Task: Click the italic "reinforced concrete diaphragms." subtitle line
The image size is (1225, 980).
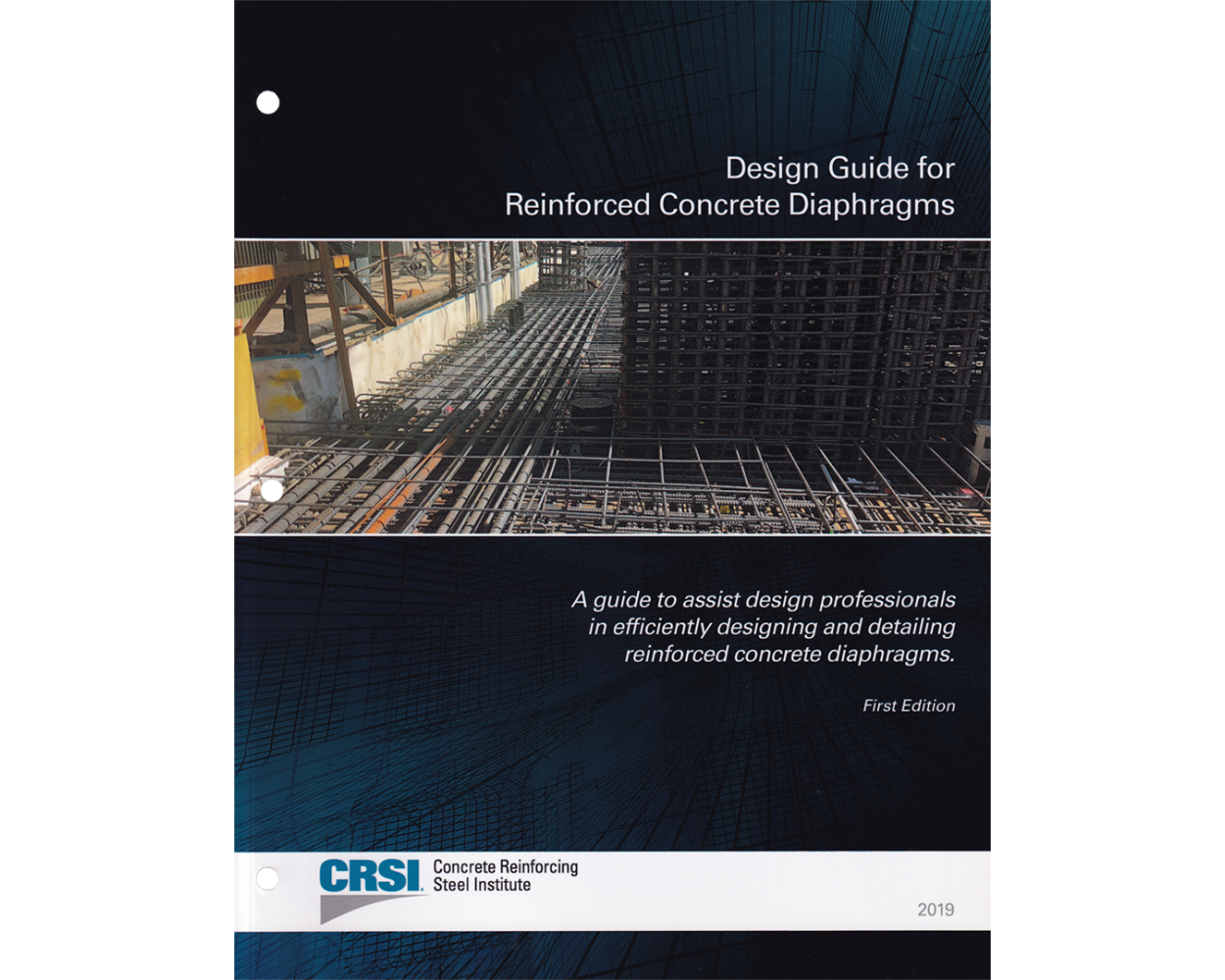Action: [x=789, y=655]
